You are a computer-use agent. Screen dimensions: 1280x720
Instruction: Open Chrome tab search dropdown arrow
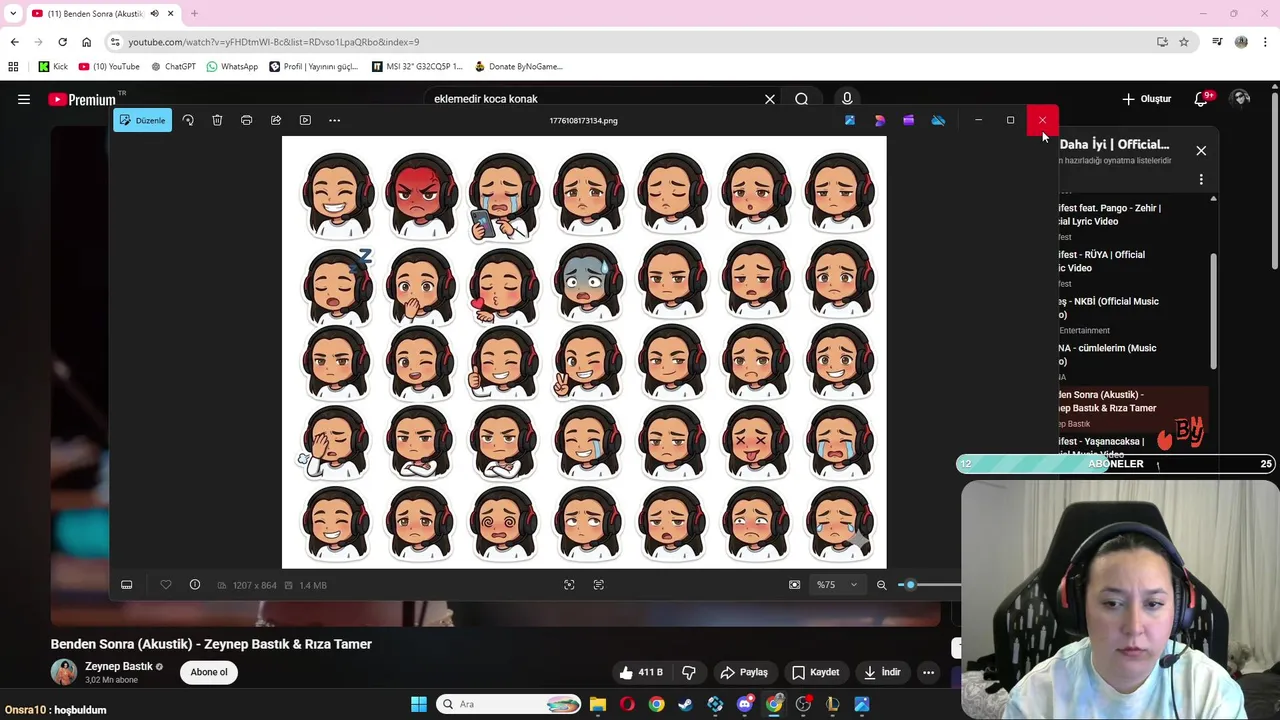point(12,14)
